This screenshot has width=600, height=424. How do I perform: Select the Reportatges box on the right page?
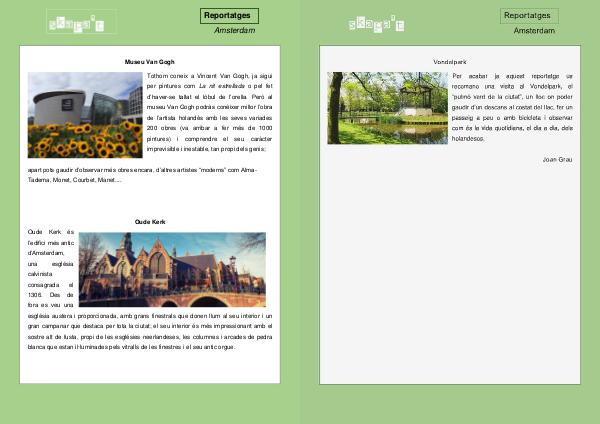[529, 16]
